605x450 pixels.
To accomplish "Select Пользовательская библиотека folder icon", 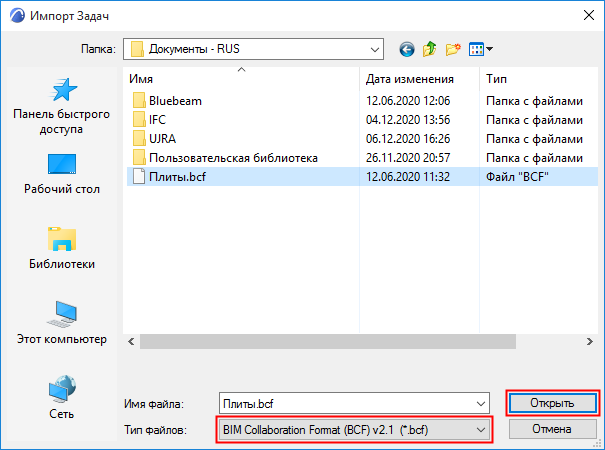I will pyautogui.click(x=139, y=157).
